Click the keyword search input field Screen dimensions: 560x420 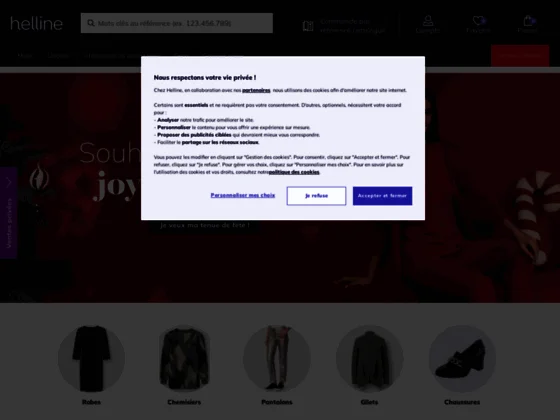(x=177, y=23)
